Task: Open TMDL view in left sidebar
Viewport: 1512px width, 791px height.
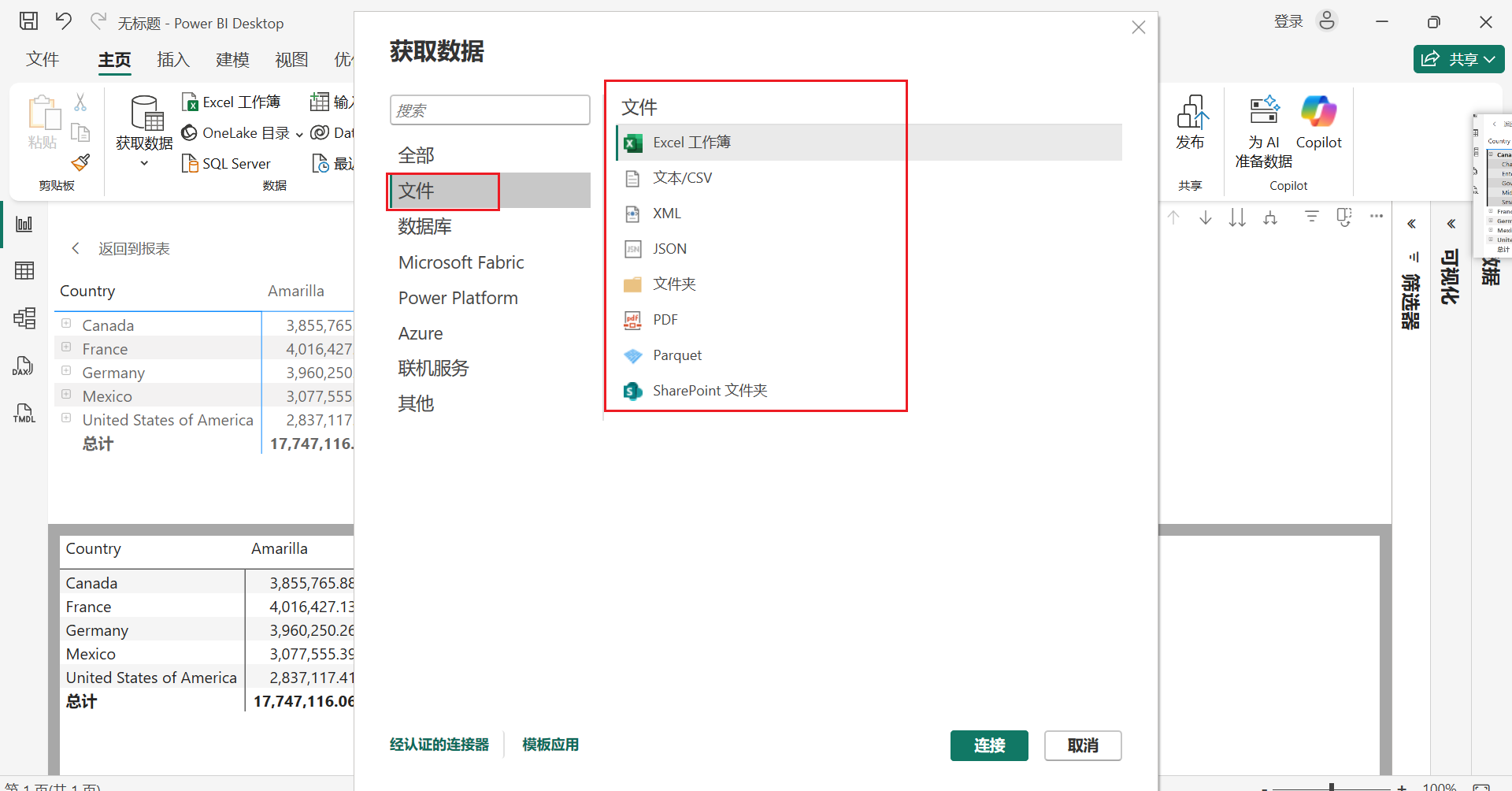Action: (x=24, y=413)
